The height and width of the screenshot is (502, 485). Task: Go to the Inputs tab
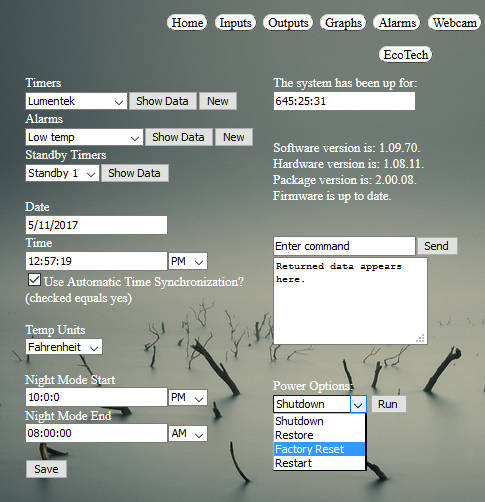(235, 23)
